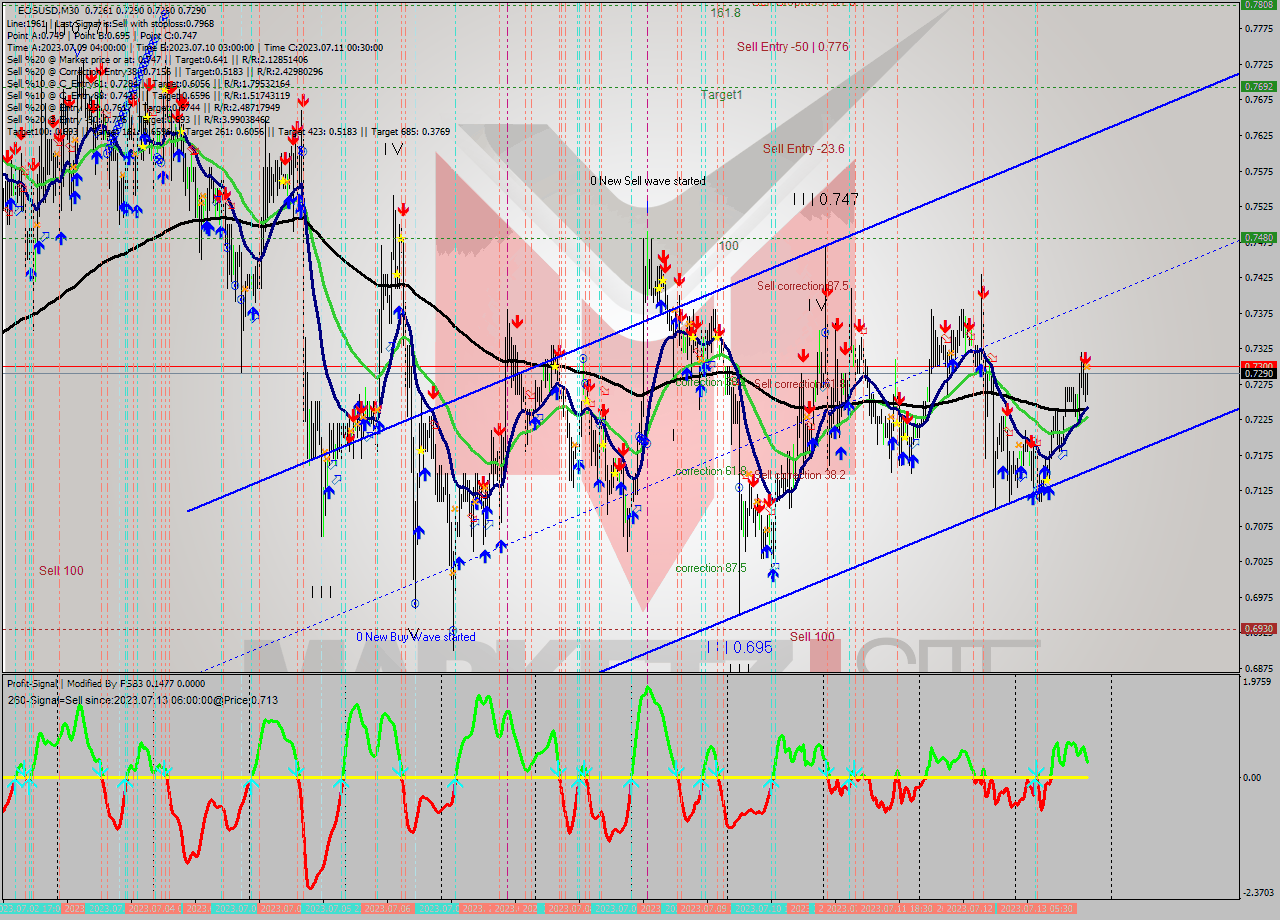Select the '0 New Buy Wave started' text

click(416, 637)
